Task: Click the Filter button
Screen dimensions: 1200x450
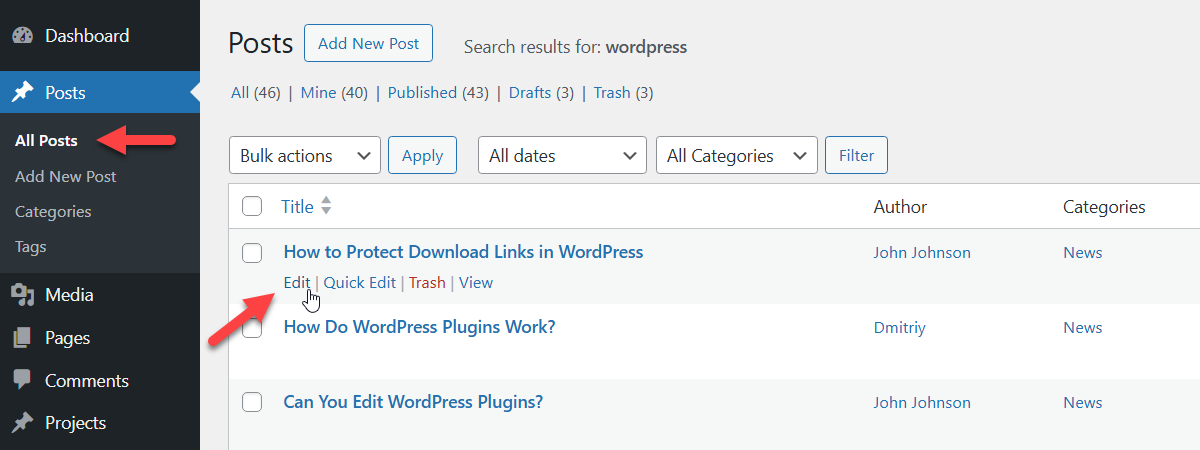Action: pos(856,156)
